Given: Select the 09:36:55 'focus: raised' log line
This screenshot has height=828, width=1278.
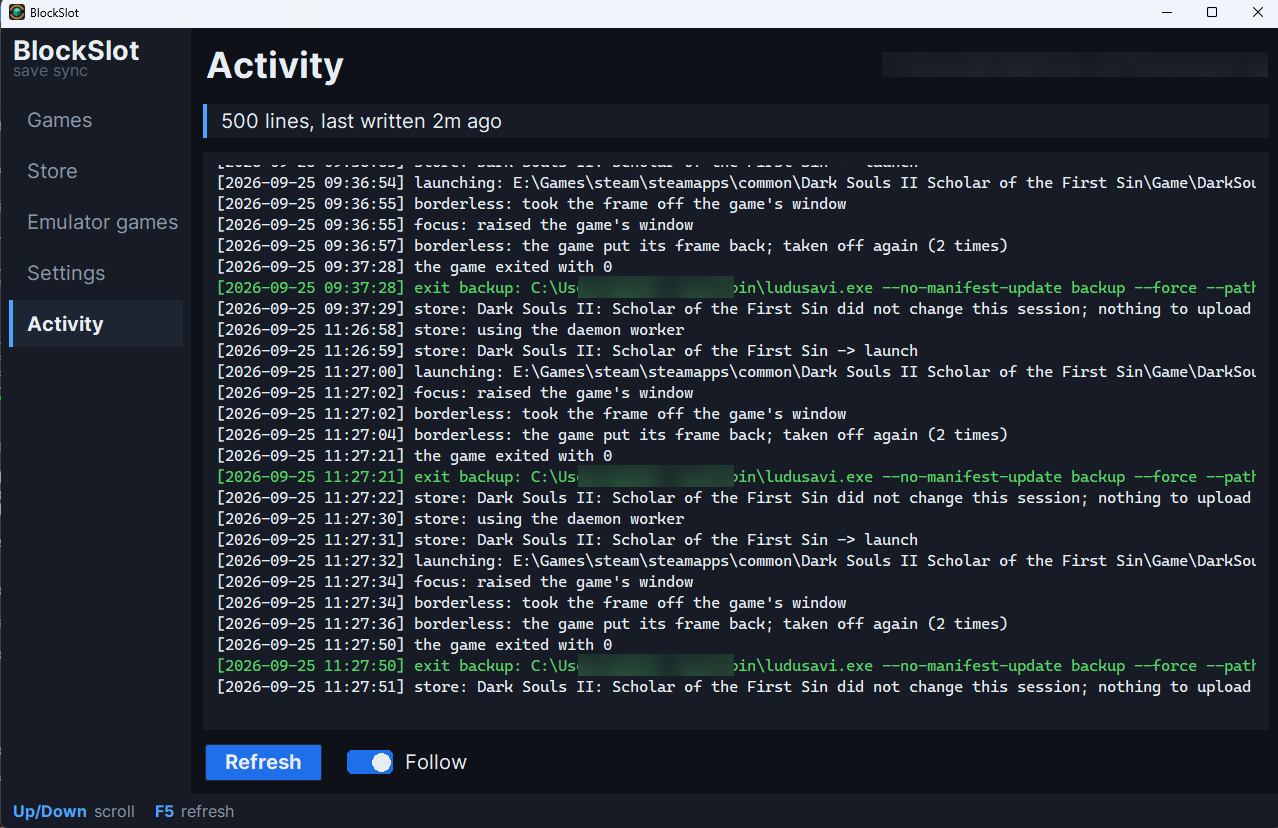Looking at the screenshot, I should point(455,225).
